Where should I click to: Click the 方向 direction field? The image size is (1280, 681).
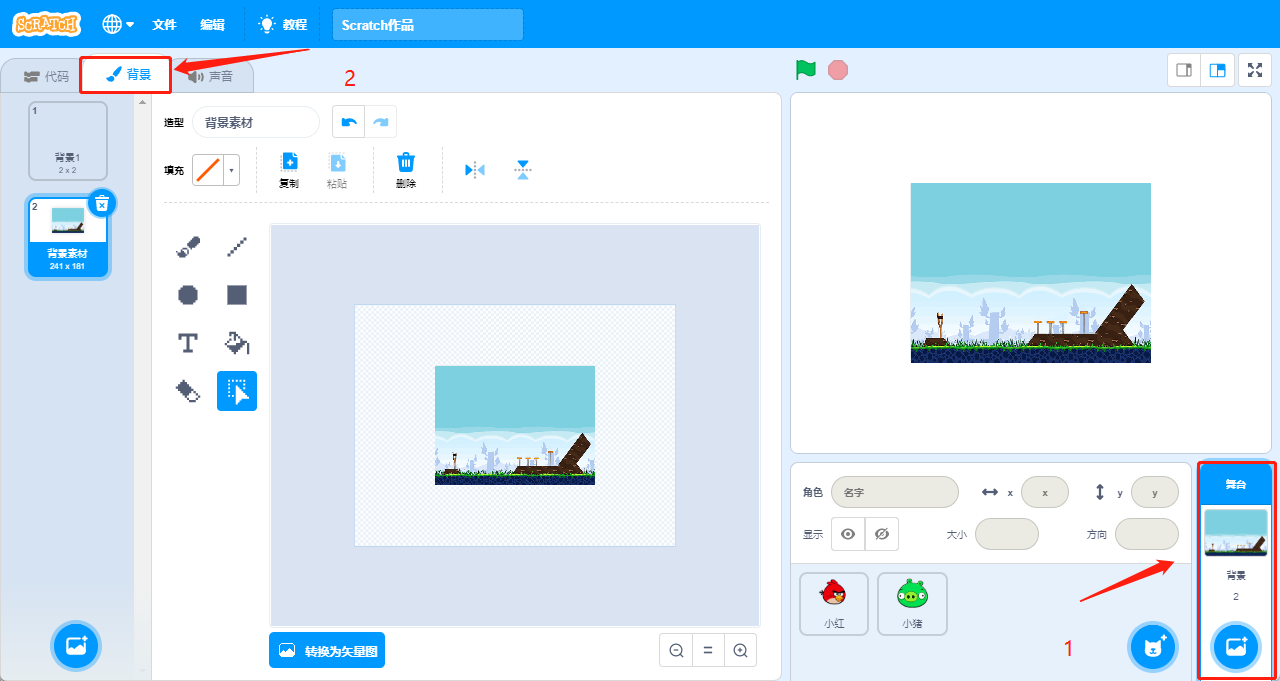1147,534
